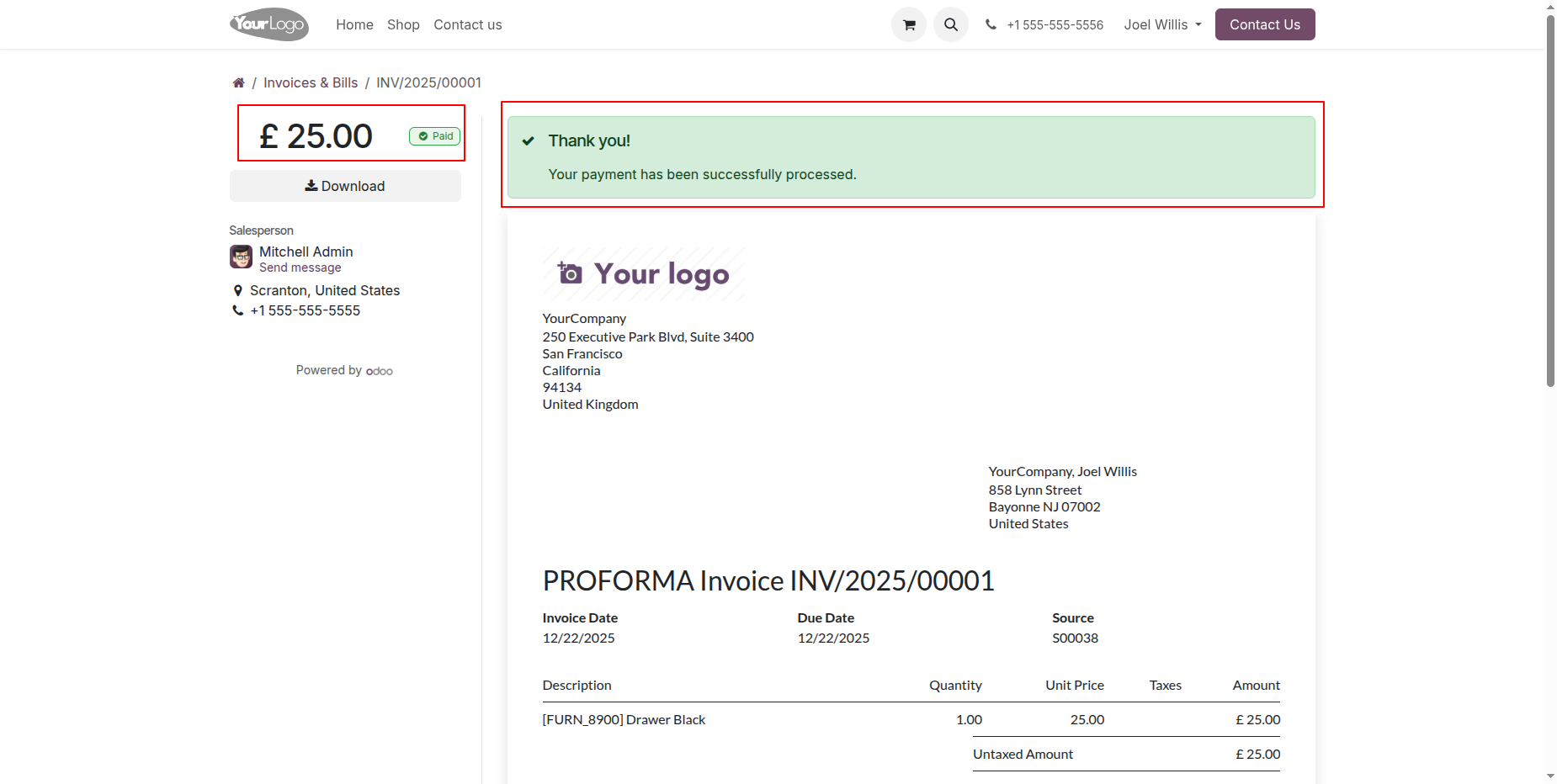The image size is (1557, 784).
Task: Click the search magnifier icon
Action: click(x=950, y=25)
